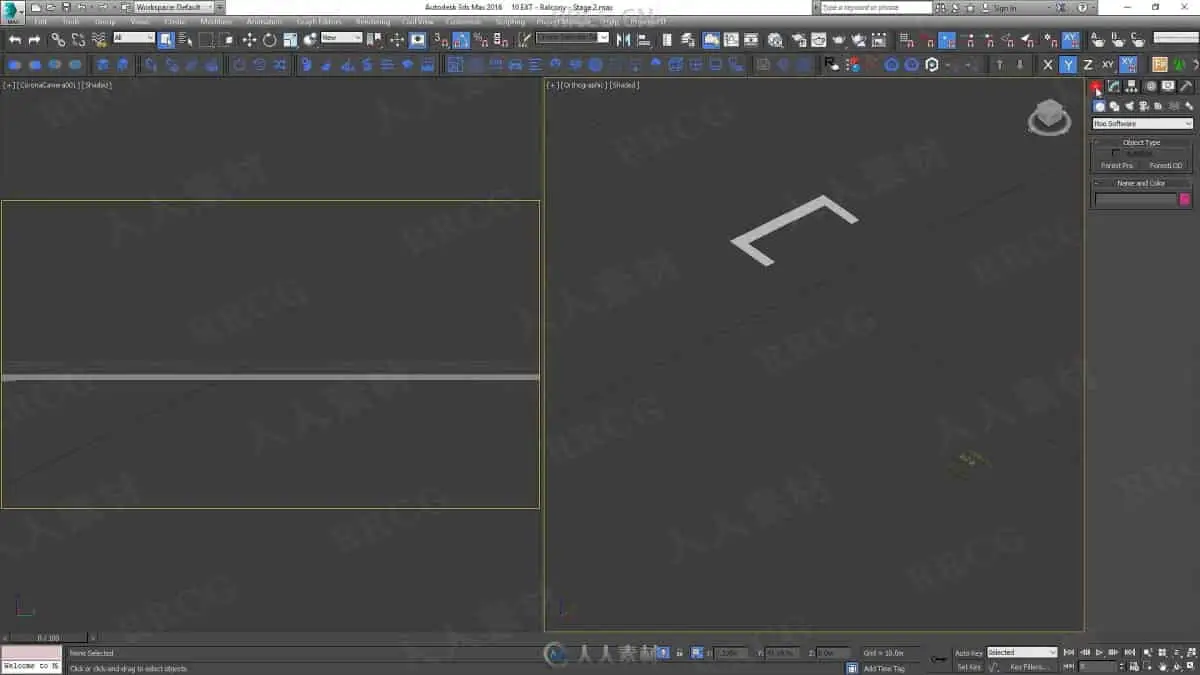Screen dimensions: 1200x675
Task: Click the time slider 0 / 100
Action: 48,637
